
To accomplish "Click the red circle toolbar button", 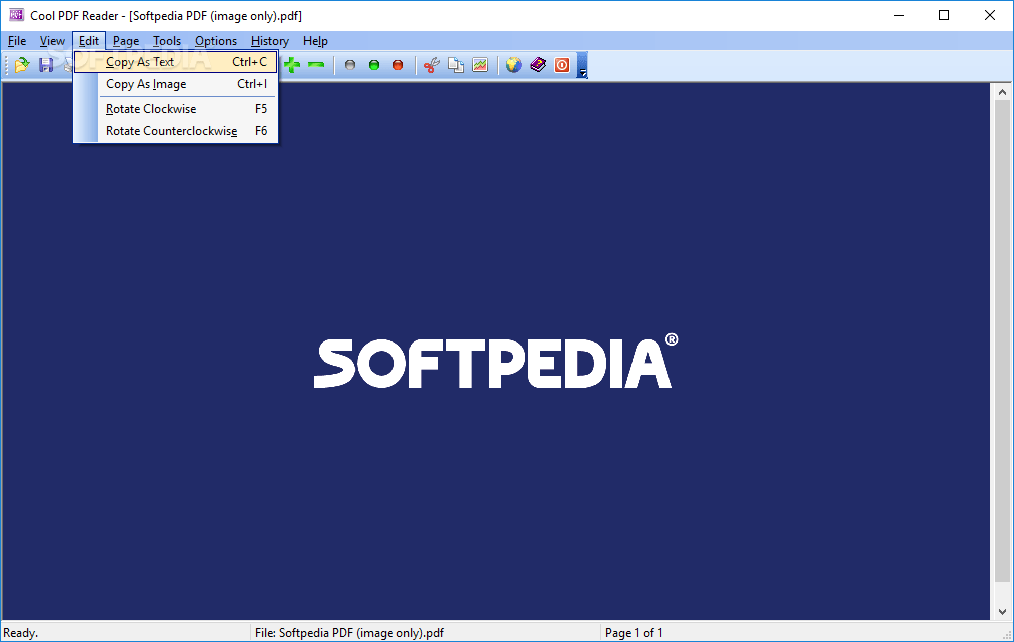I will pyautogui.click(x=398, y=65).
